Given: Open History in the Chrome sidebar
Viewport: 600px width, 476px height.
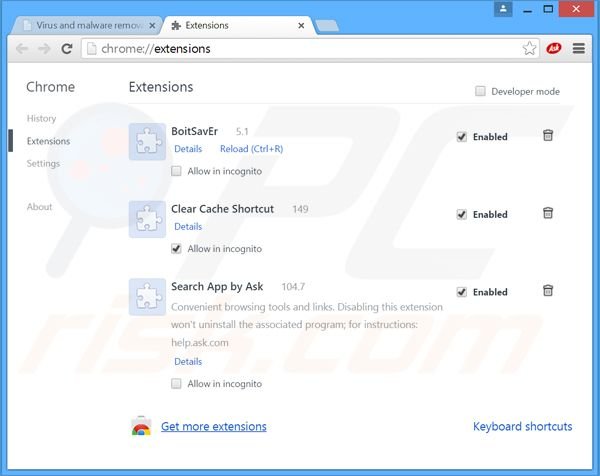Looking at the screenshot, I should (41, 118).
